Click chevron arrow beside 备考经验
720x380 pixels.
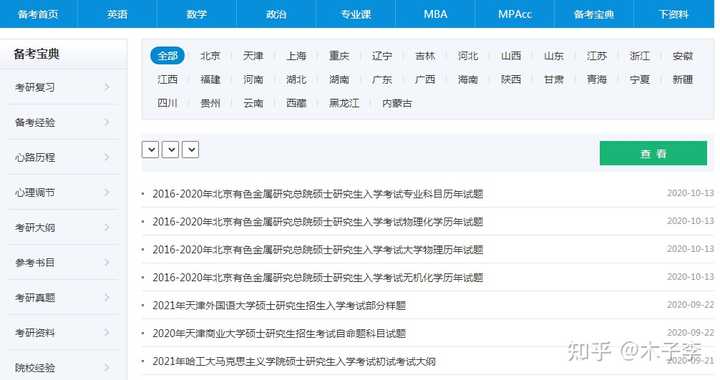point(107,122)
